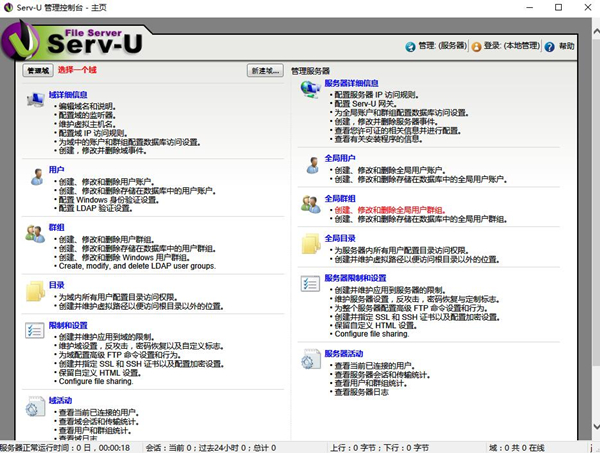
Task: Open the 服务器活动 link
Action: point(344,354)
